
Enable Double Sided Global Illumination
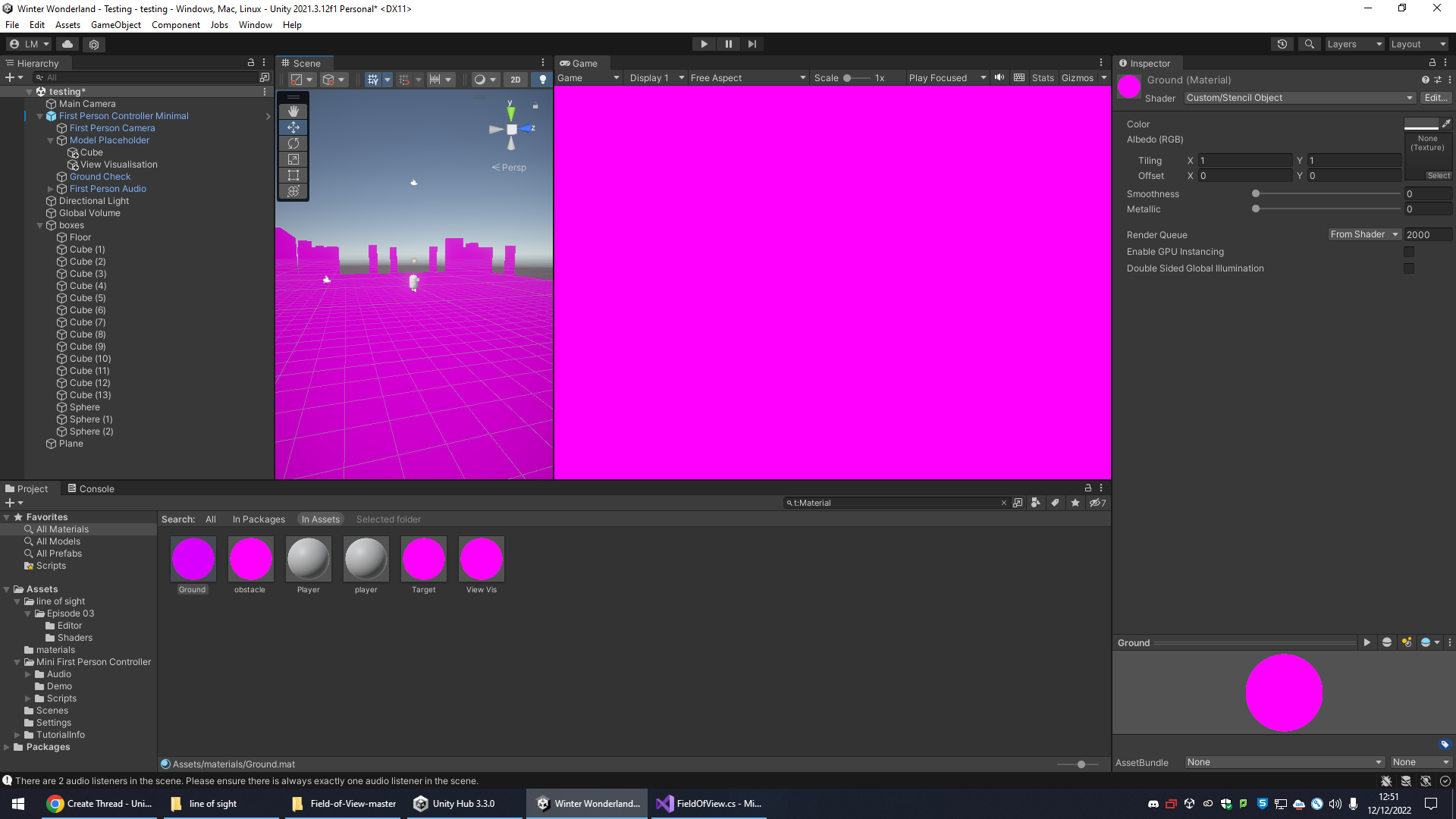pos(1409,268)
